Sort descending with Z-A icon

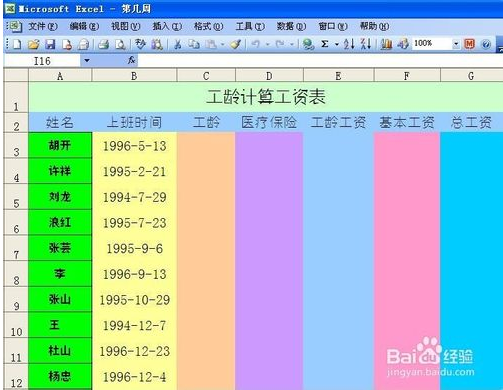click(366, 44)
